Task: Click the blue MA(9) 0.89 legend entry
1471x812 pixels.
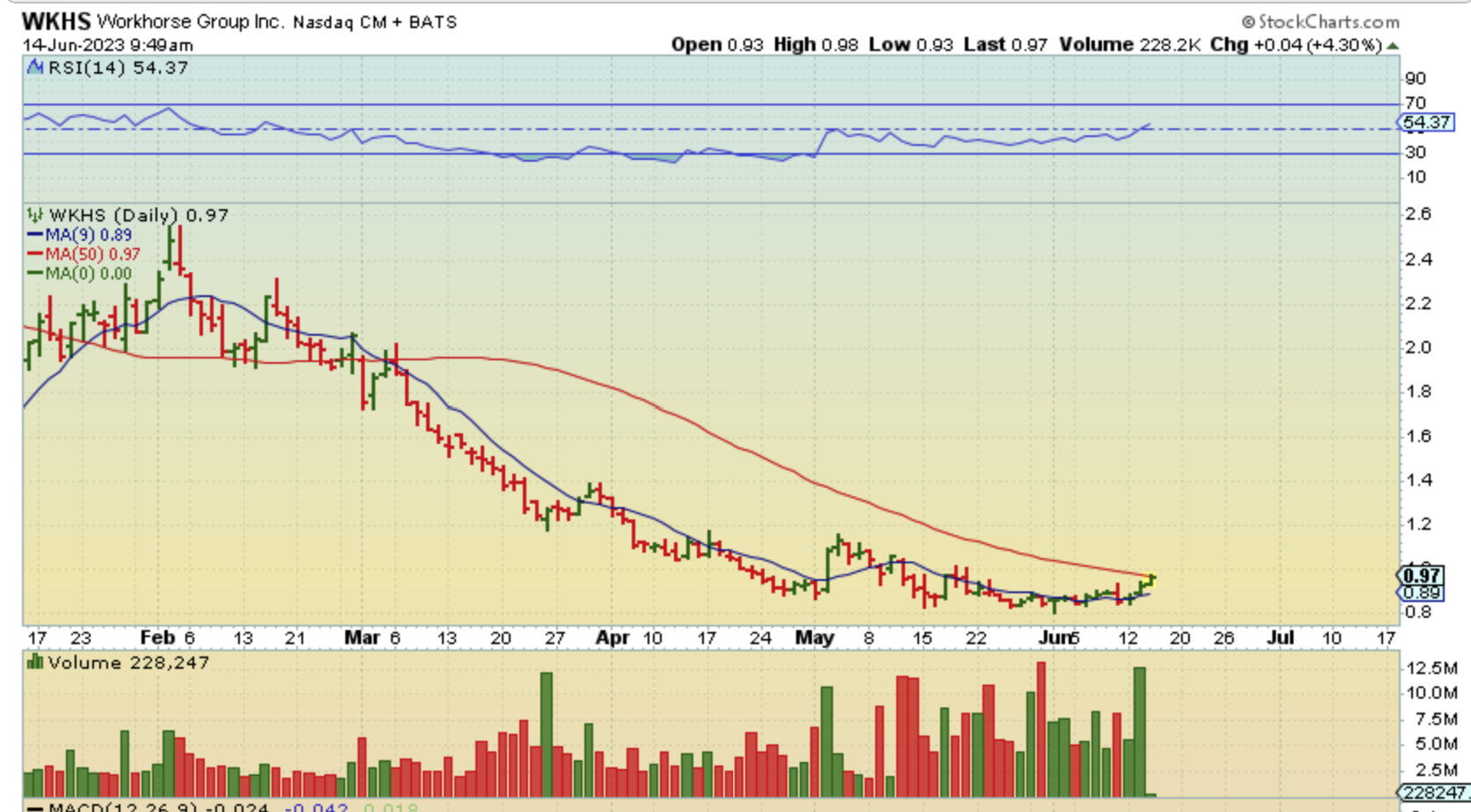Action: click(80, 235)
